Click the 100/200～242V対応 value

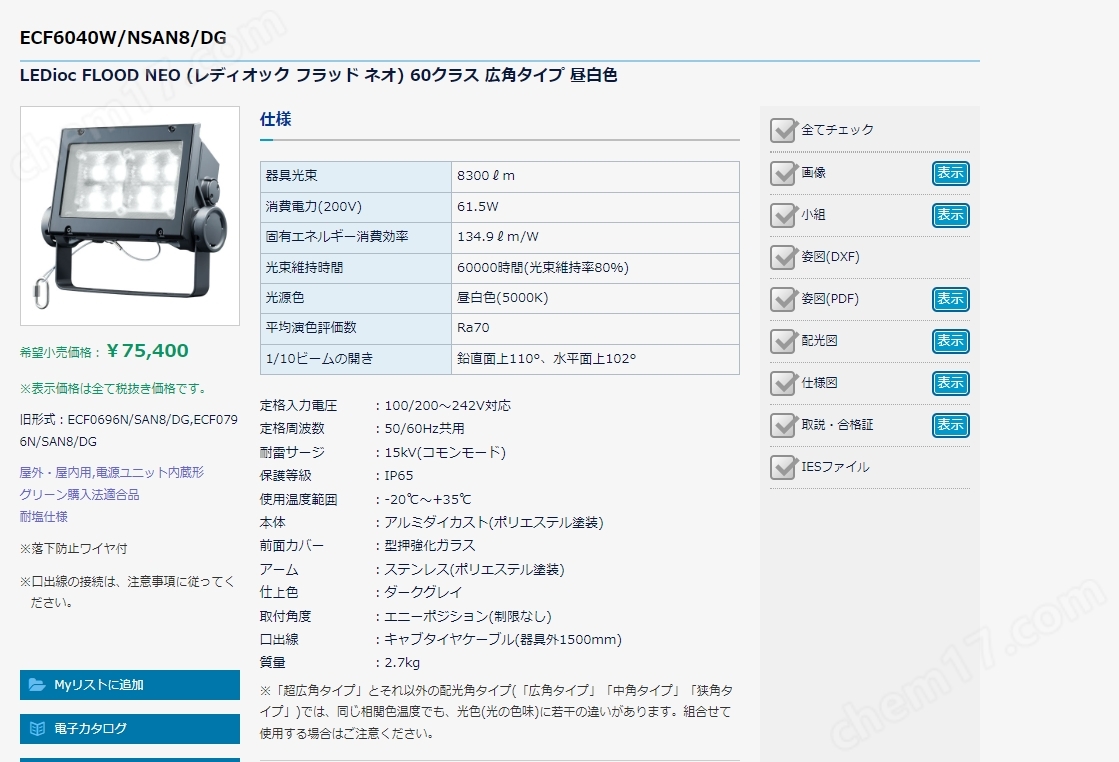coord(447,406)
